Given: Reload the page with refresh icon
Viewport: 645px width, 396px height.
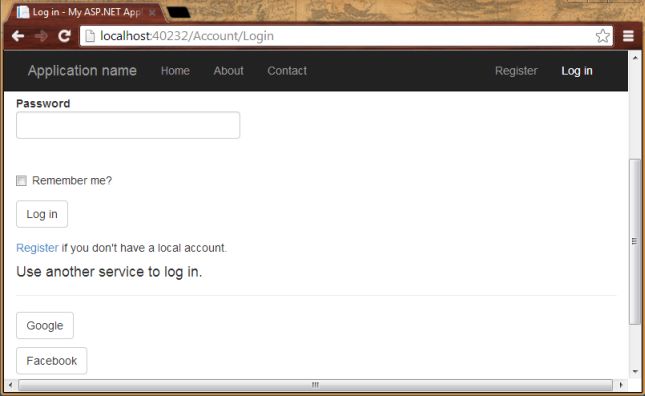Looking at the screenshot, I should point(64,36).
